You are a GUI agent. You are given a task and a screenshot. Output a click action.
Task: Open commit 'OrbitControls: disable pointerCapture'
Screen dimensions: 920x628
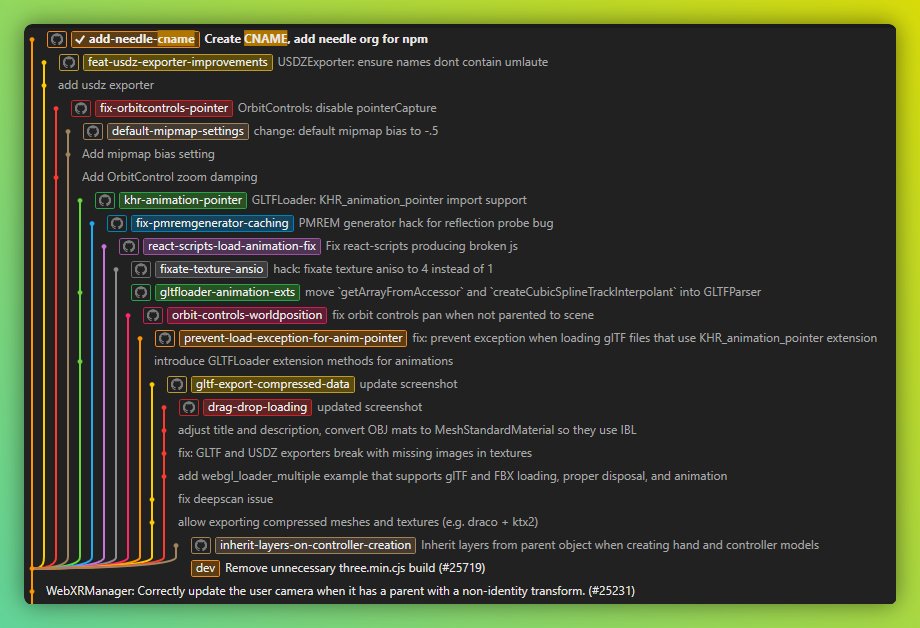(x=337, y=108)
